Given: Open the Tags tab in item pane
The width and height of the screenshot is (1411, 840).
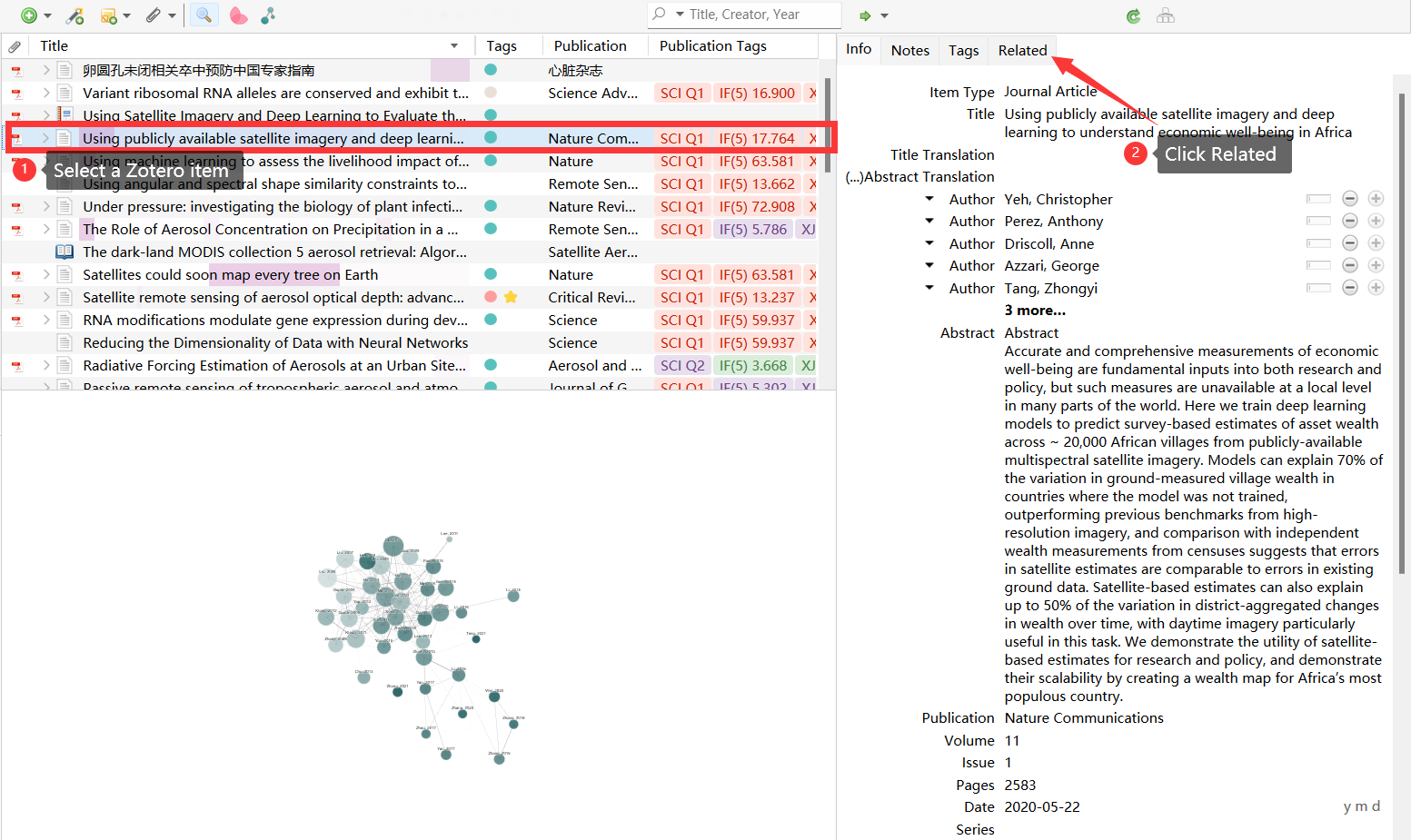Looking at the screenshot, I should click(964, 50).
